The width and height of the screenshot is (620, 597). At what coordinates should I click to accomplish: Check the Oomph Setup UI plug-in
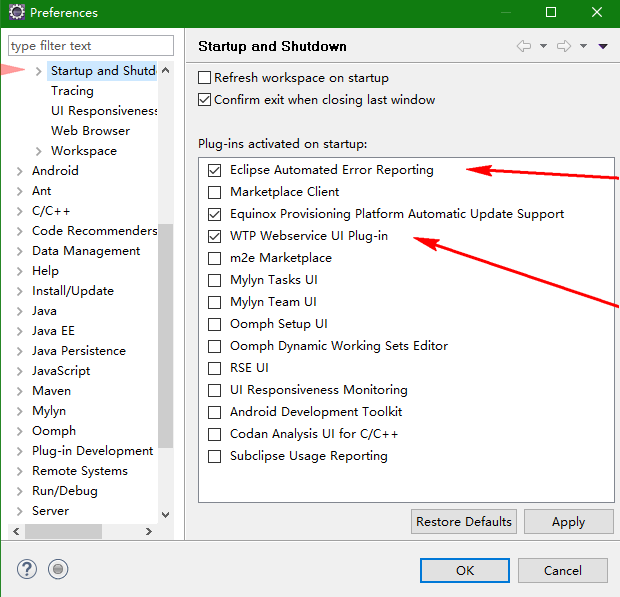[214, 324]
